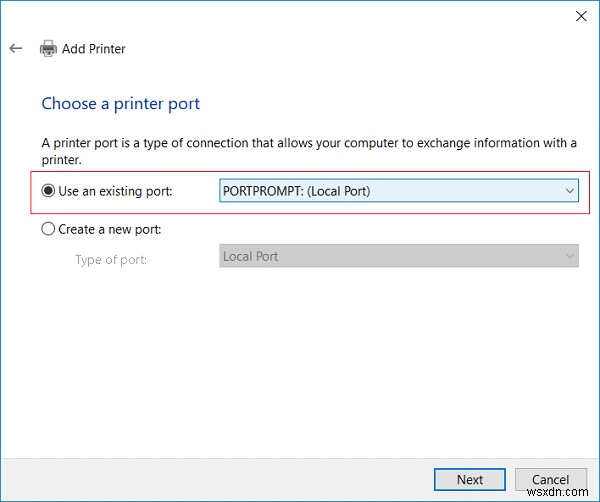Click the Next button
Image resolution: width=600 pixels, height=502 pixels.
pyautogui.click(x=470, y=479)
